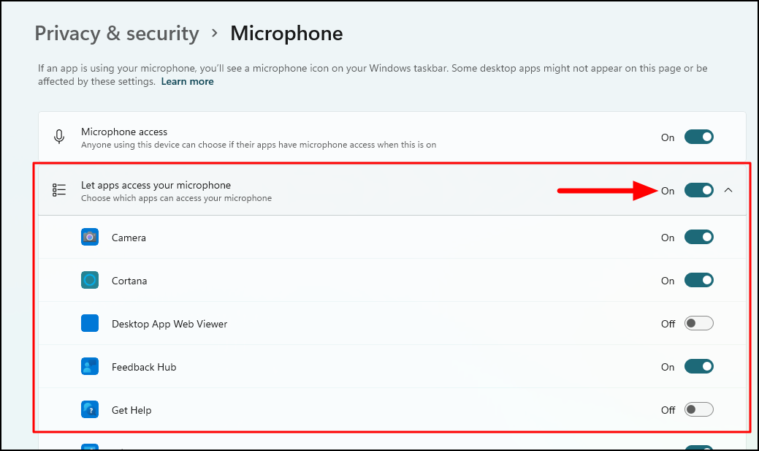Disable Cortana microphone toggle
This screenshot has height=451, width=759.
coord(699,281)
